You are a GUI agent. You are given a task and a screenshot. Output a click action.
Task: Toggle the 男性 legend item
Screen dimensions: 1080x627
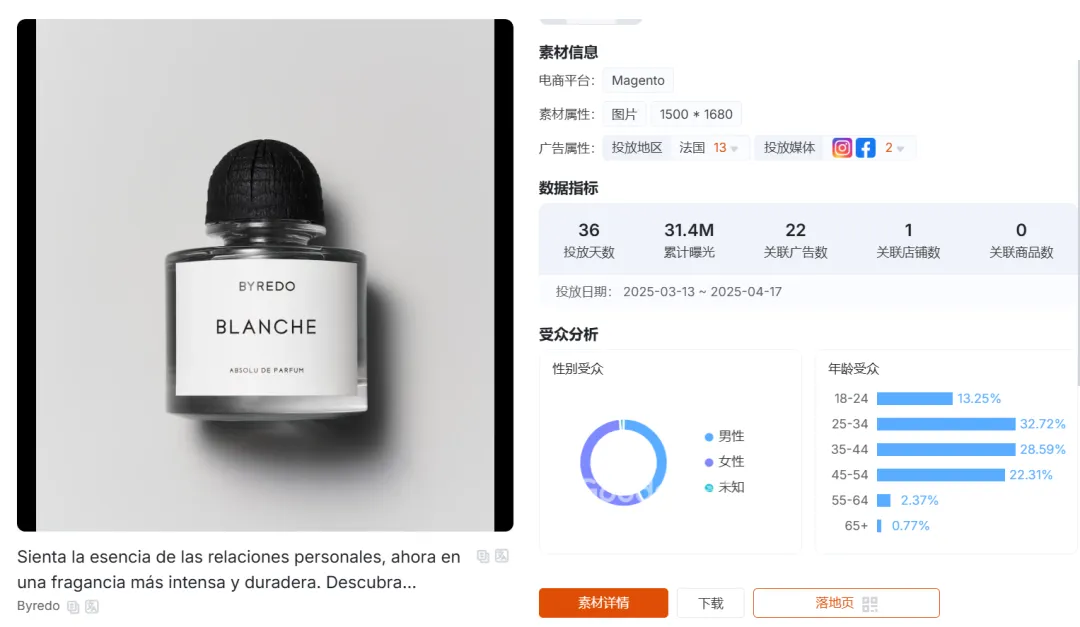point(725,436)
